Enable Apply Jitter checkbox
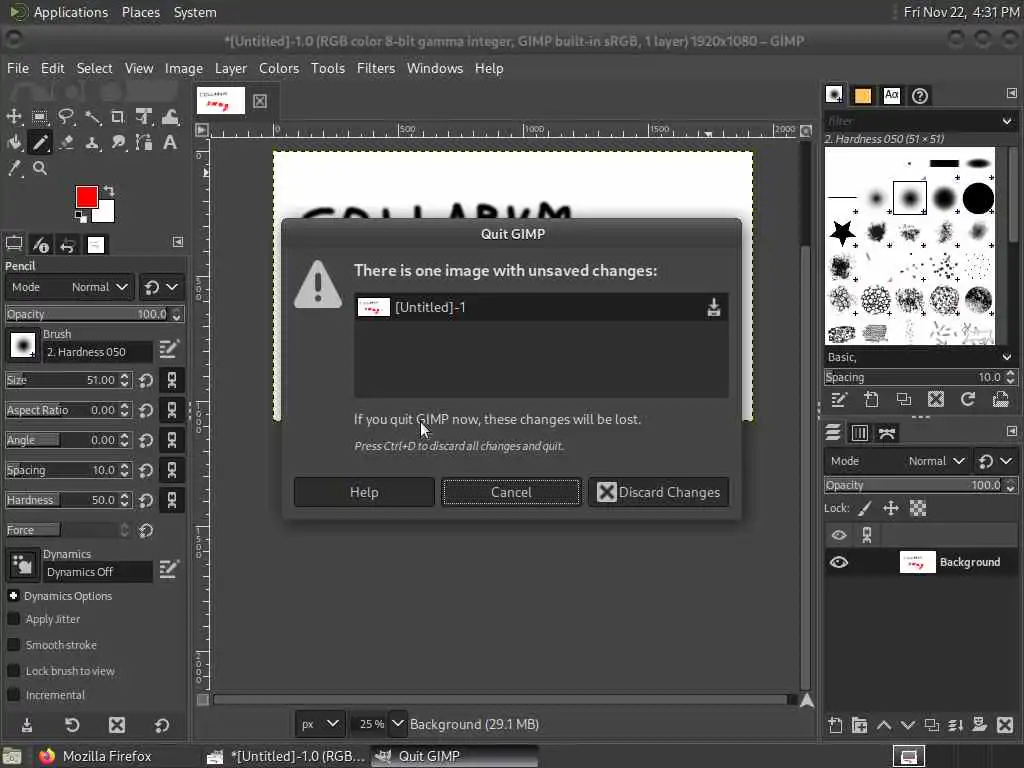 click(13, 619)
